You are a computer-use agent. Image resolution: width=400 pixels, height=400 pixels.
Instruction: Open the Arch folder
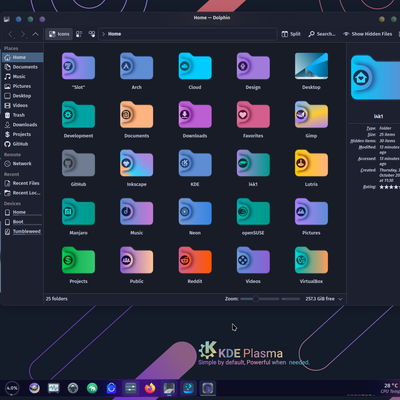point(137,66)
